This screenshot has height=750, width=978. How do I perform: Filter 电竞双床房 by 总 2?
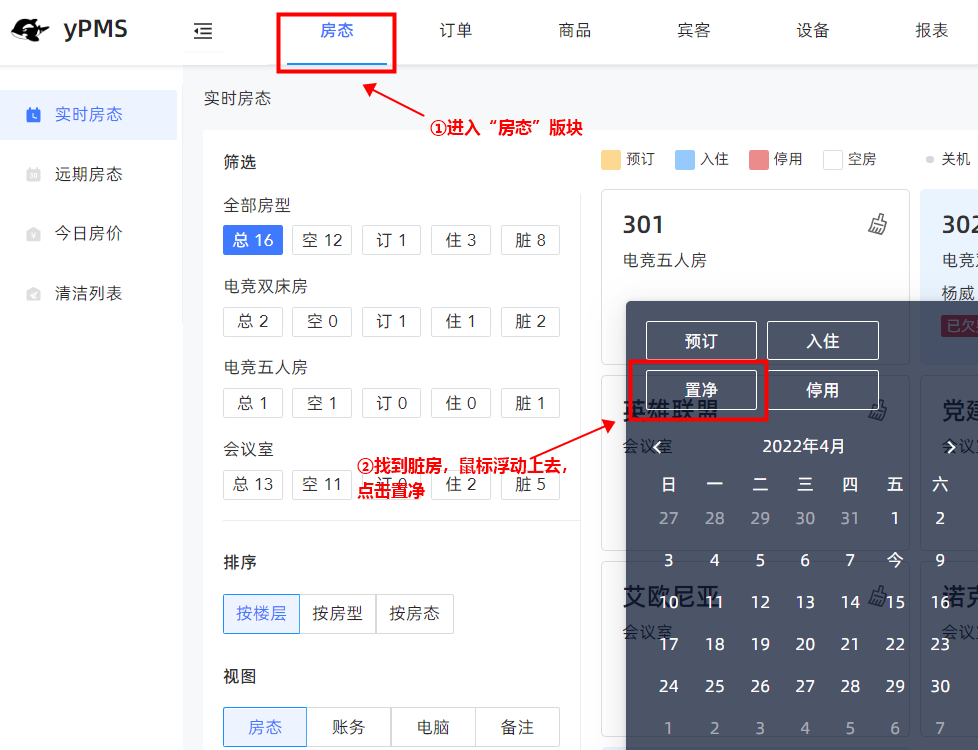(x=253, y=321)
